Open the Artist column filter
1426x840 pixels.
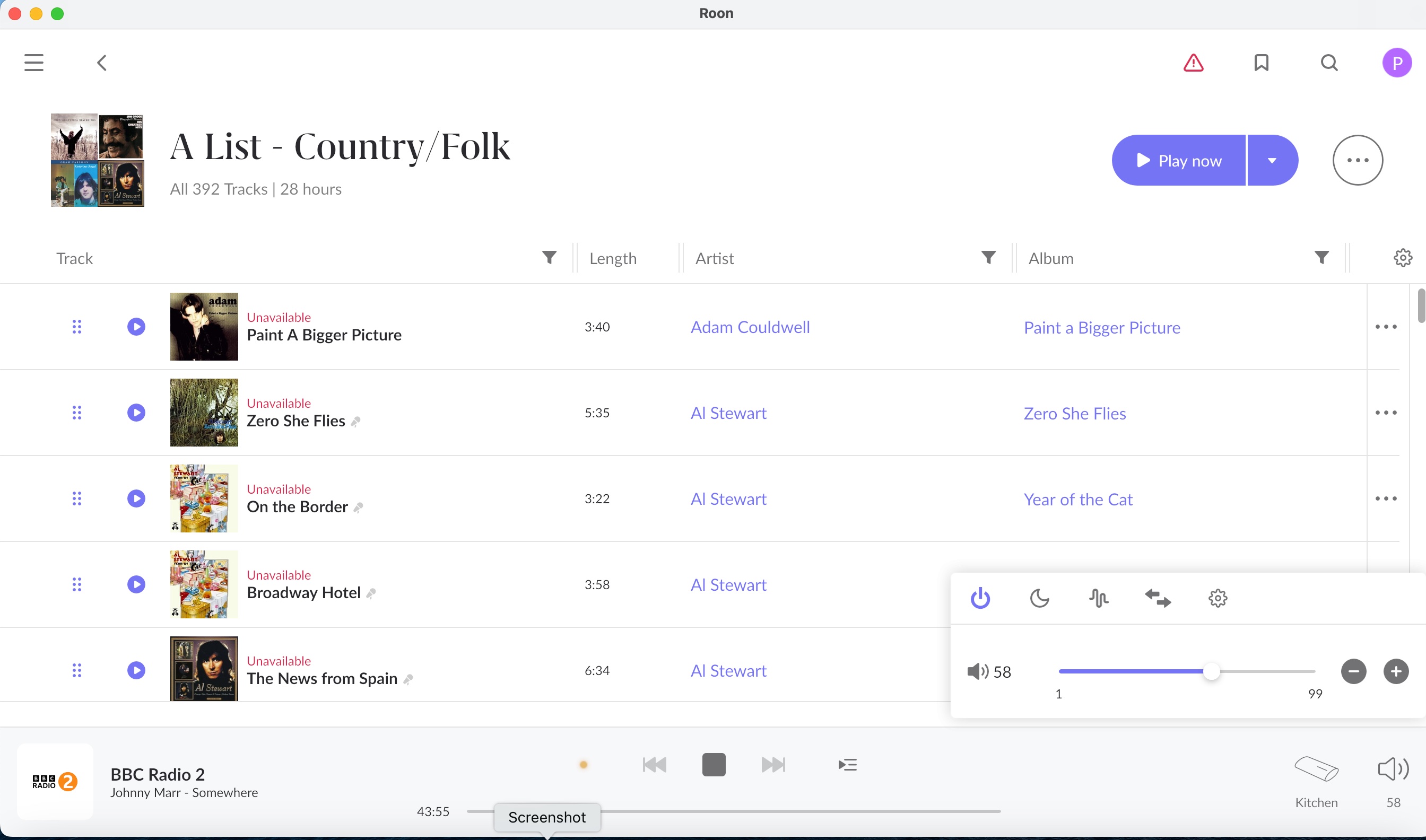[x=988, y=258]
